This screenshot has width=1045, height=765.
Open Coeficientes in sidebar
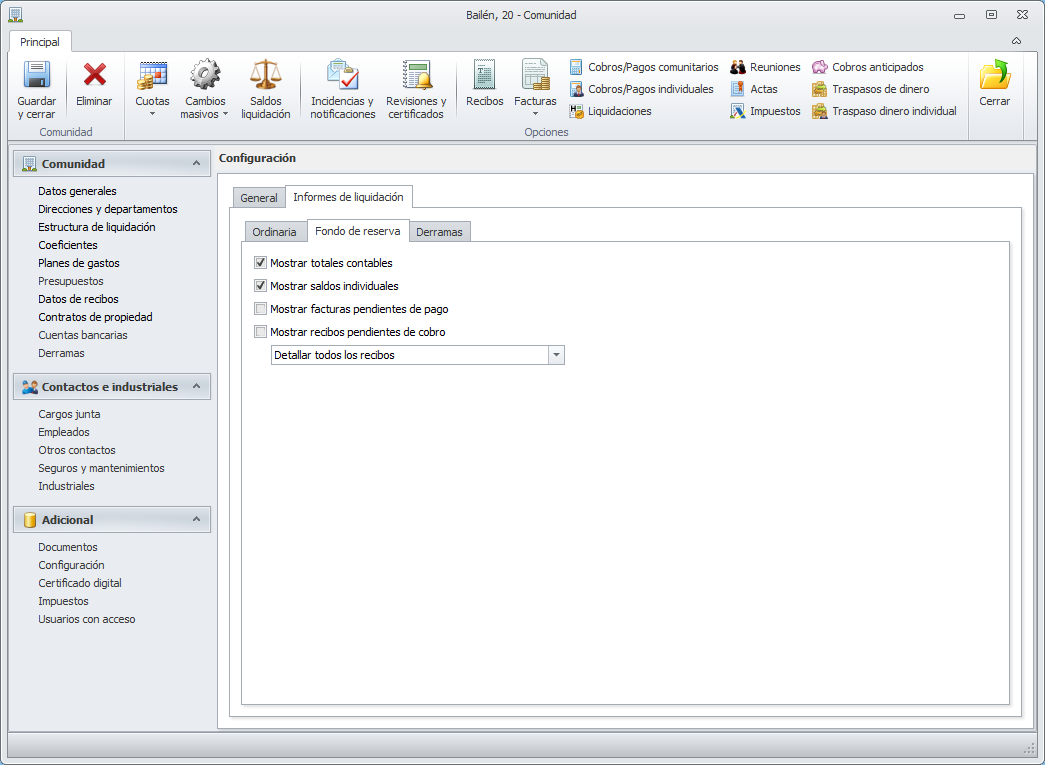68,245
